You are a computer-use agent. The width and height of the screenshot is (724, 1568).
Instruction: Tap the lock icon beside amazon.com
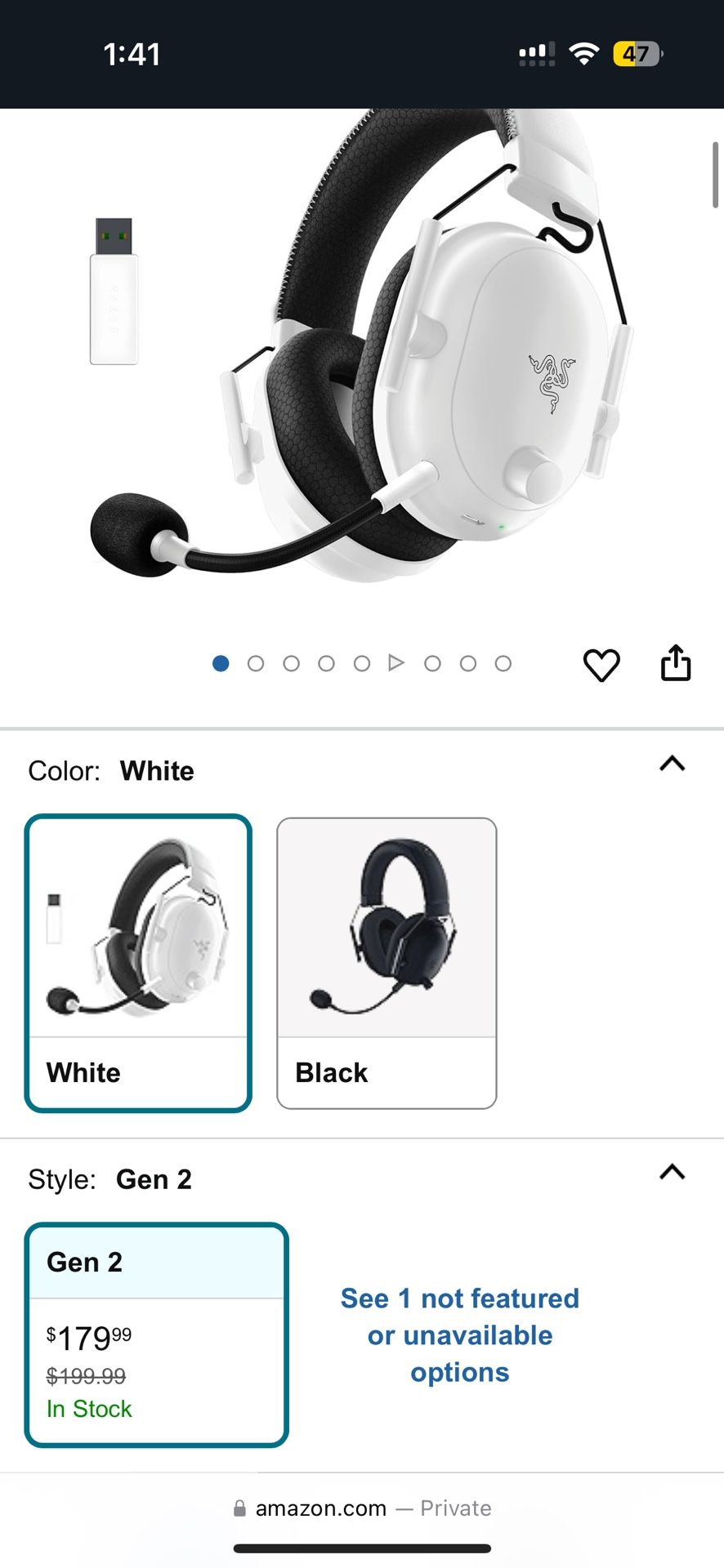click(x=239, y=1508)
